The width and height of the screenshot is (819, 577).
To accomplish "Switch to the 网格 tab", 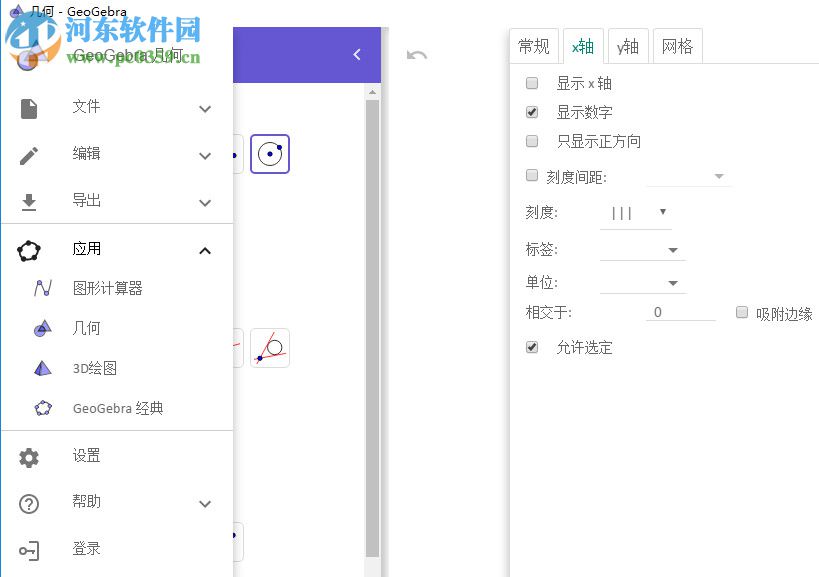I will 677,46.
